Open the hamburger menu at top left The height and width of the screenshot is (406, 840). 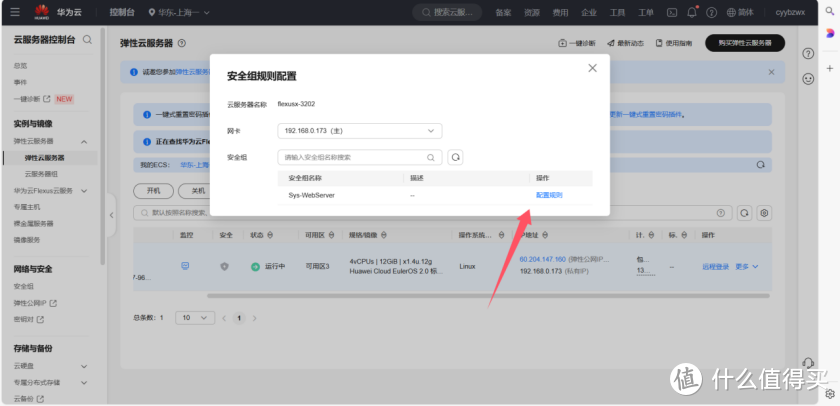click(x=14, y=13)
